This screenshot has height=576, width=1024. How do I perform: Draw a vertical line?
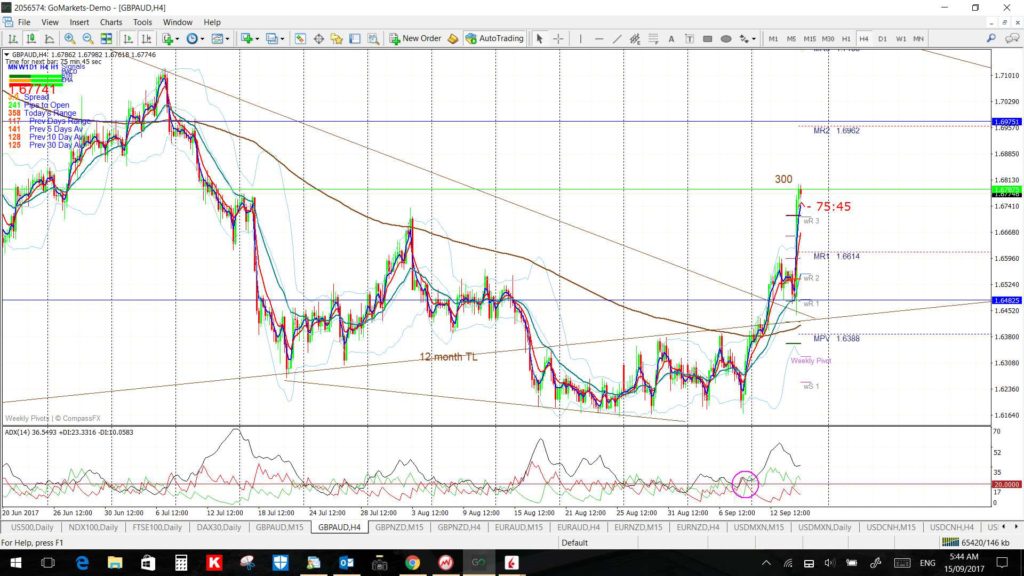click(580, 39)
